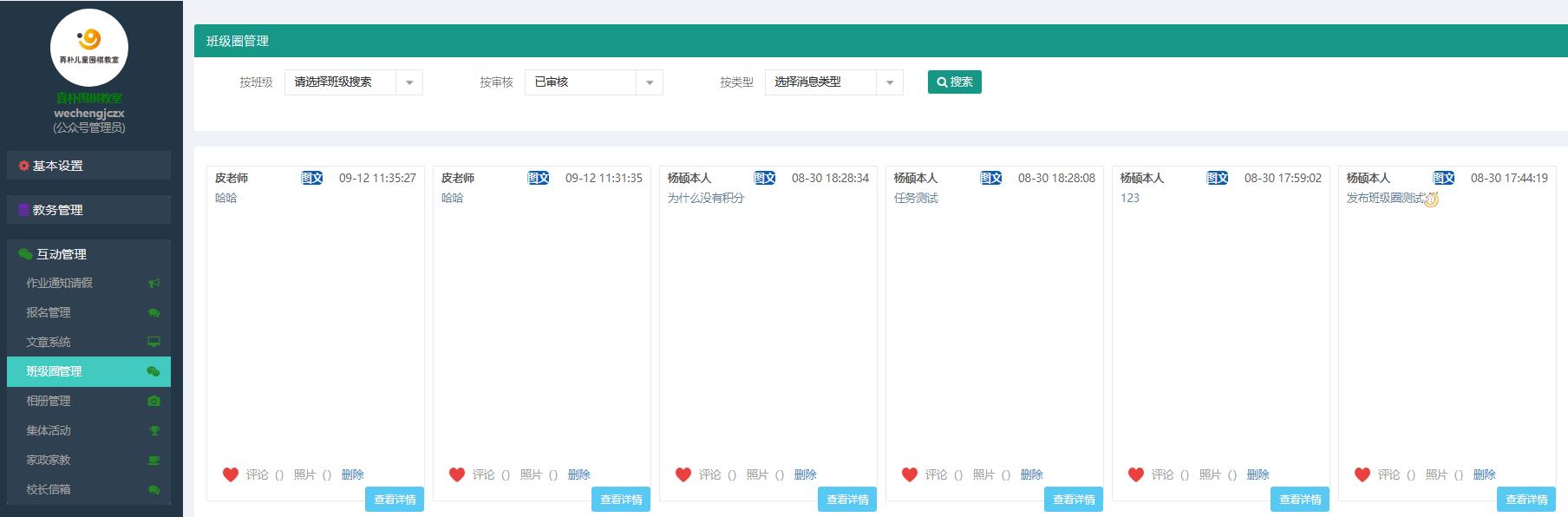Delete the 09-12 11:31:35 post

579,474
